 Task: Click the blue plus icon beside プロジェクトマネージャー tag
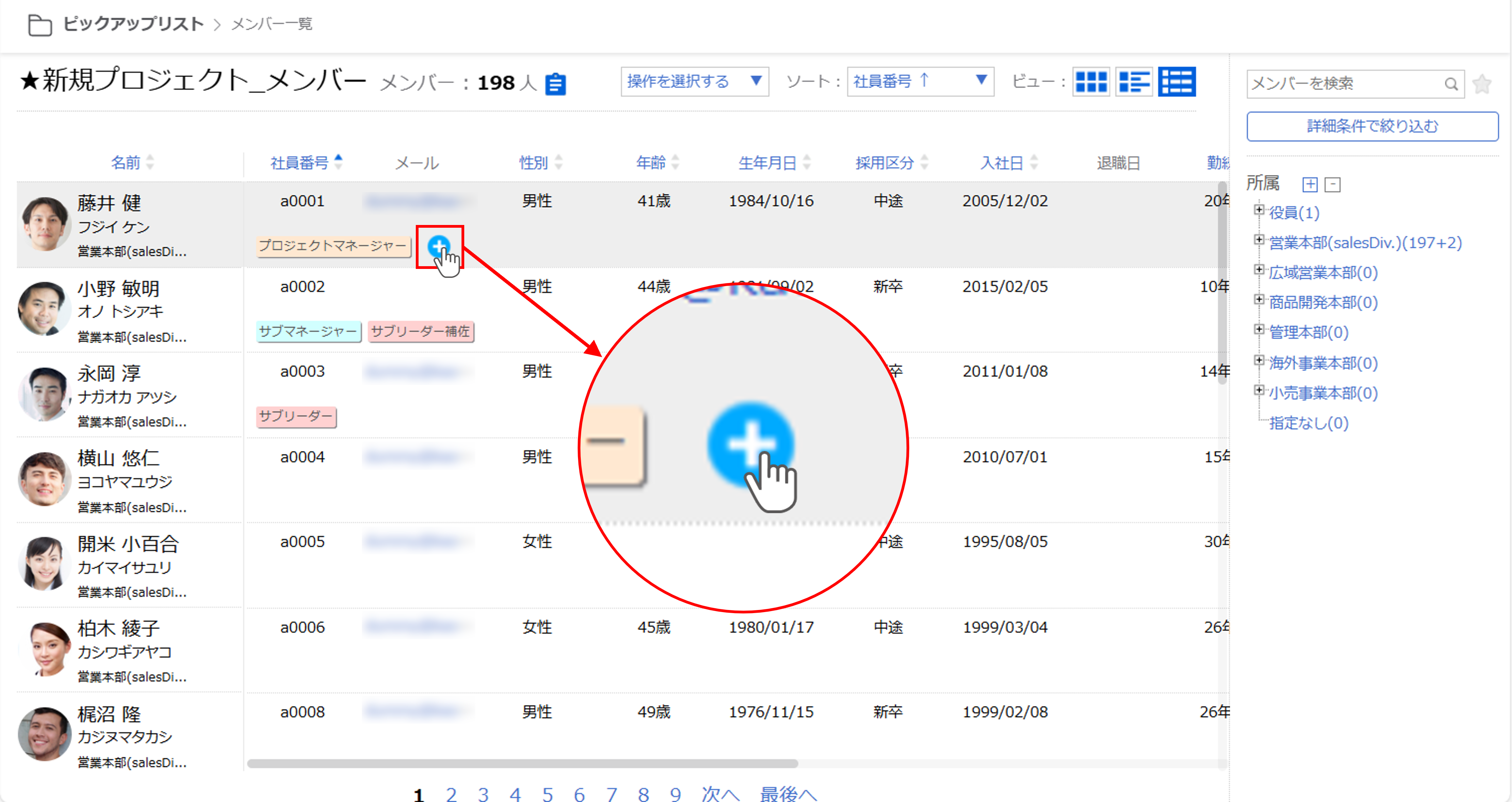[x=438, y=246]
